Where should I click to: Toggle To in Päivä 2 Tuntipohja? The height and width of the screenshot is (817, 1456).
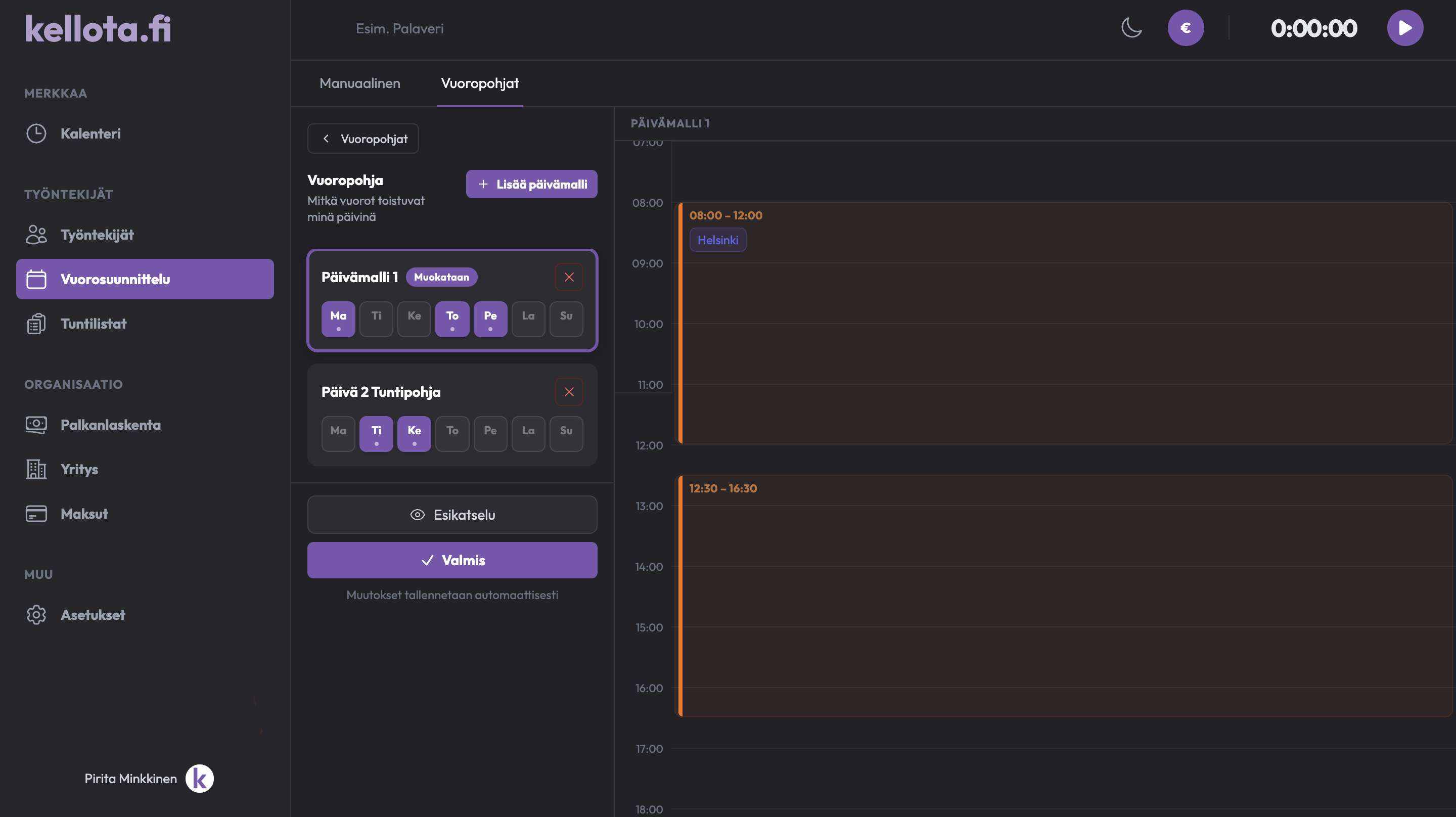tap(452, 434)
